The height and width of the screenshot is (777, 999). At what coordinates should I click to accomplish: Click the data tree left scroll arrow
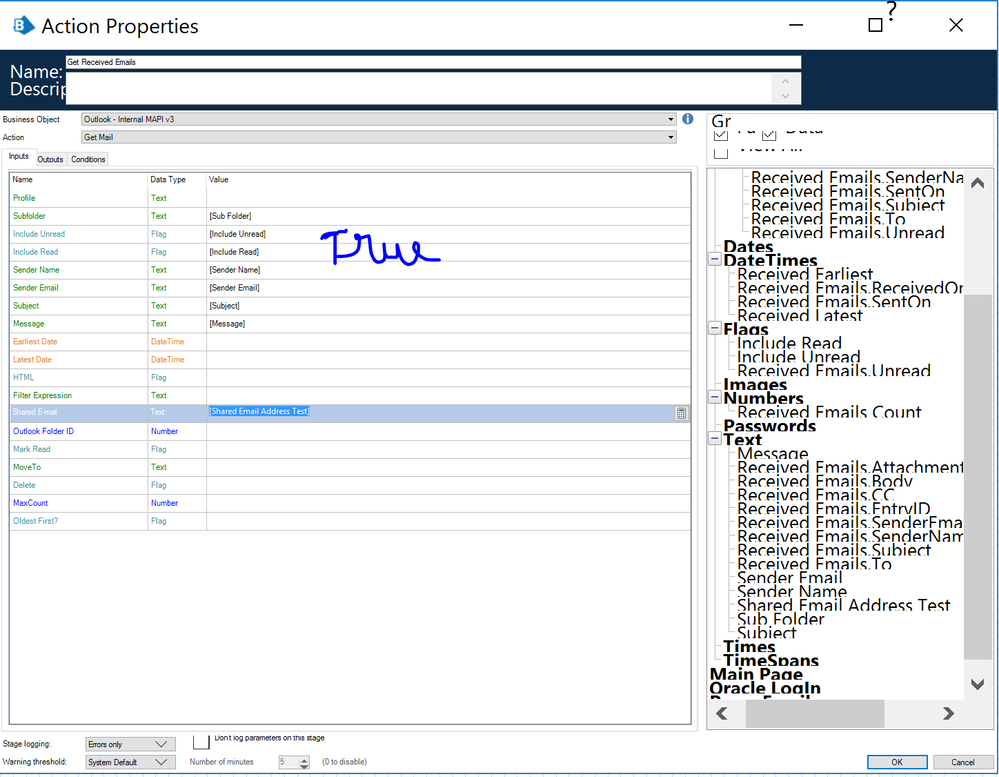721,713
